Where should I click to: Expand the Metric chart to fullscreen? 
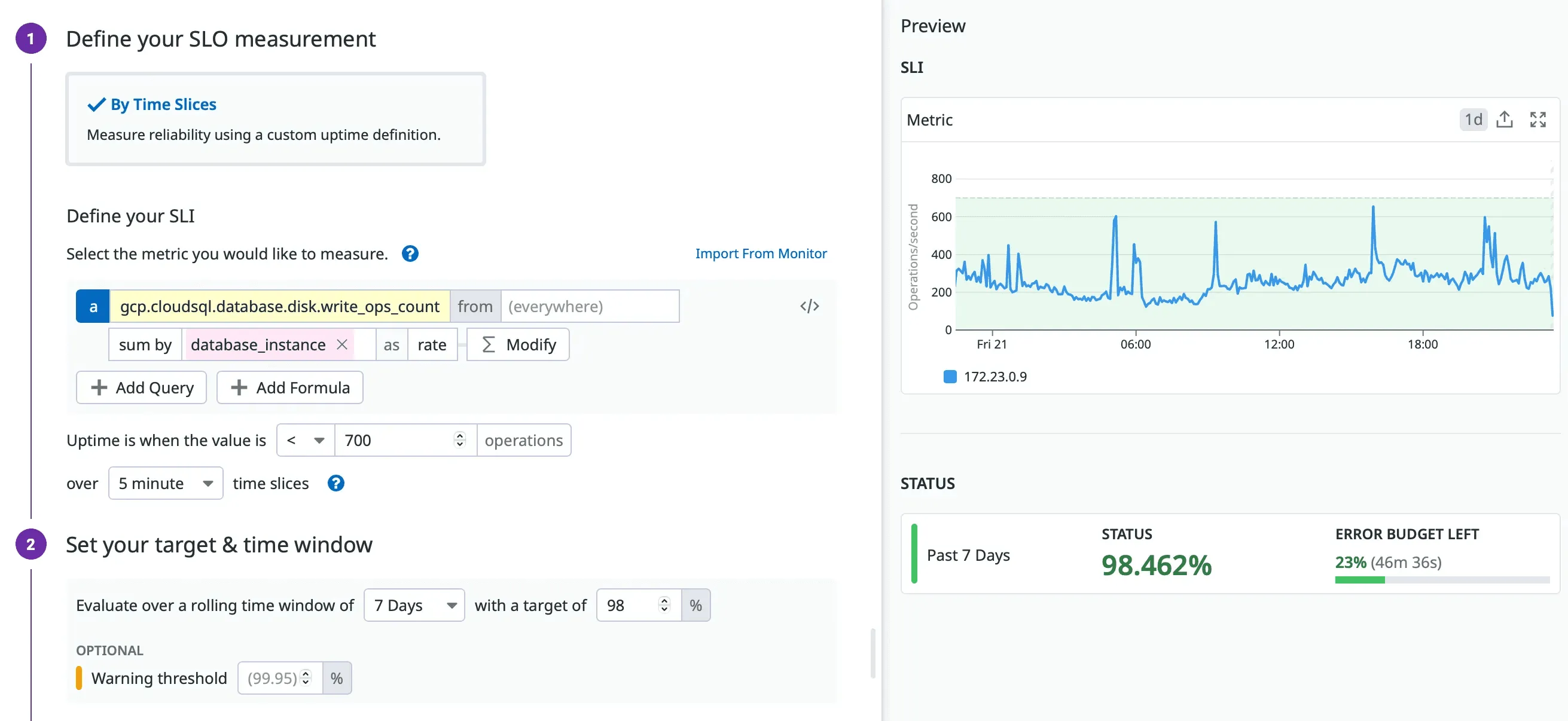click(1538, 119)
